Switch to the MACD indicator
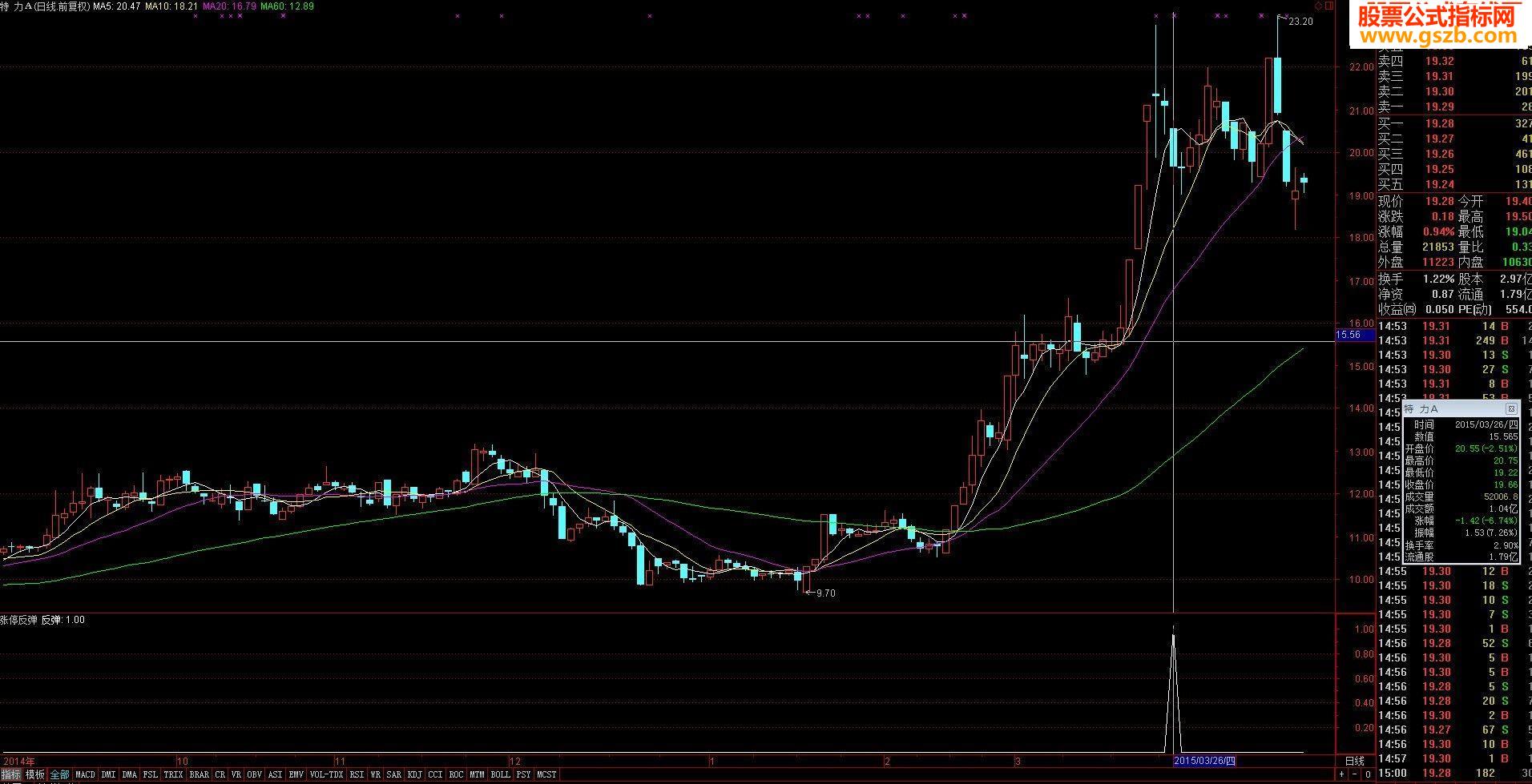This screenshot has height=784, width=1532. (x=85, y=774)
